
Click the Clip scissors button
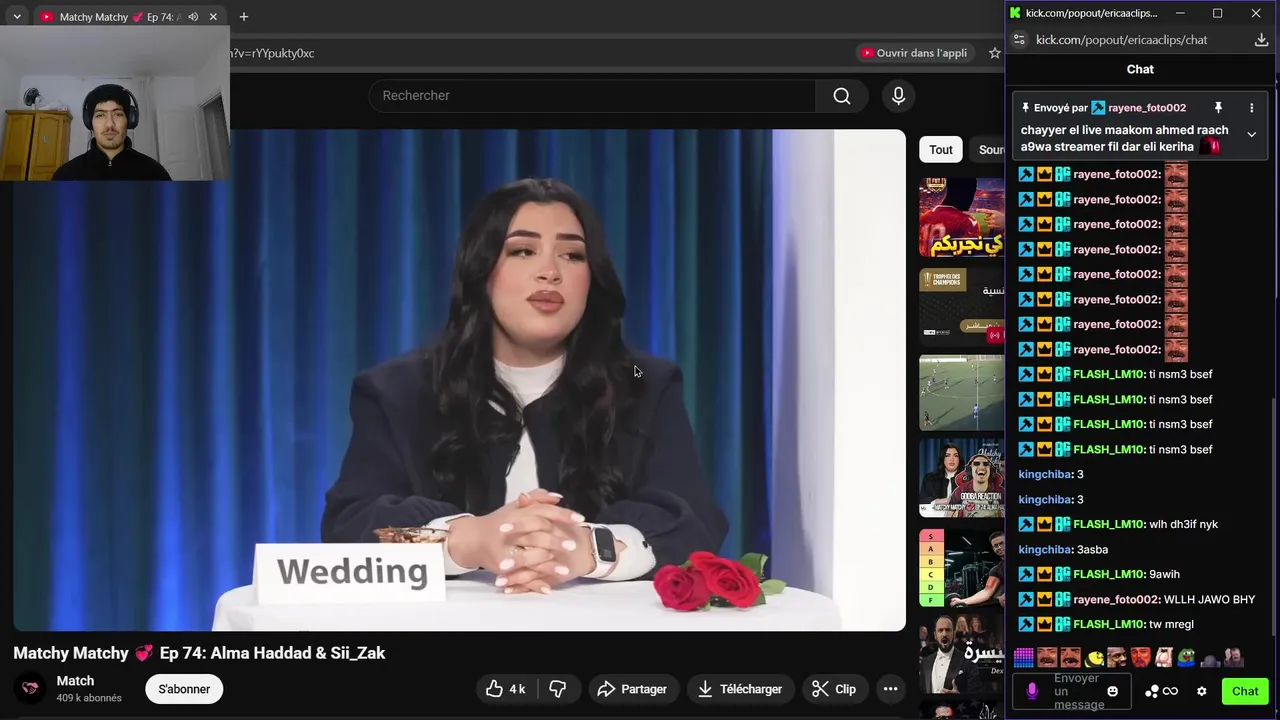click(834, 689)
